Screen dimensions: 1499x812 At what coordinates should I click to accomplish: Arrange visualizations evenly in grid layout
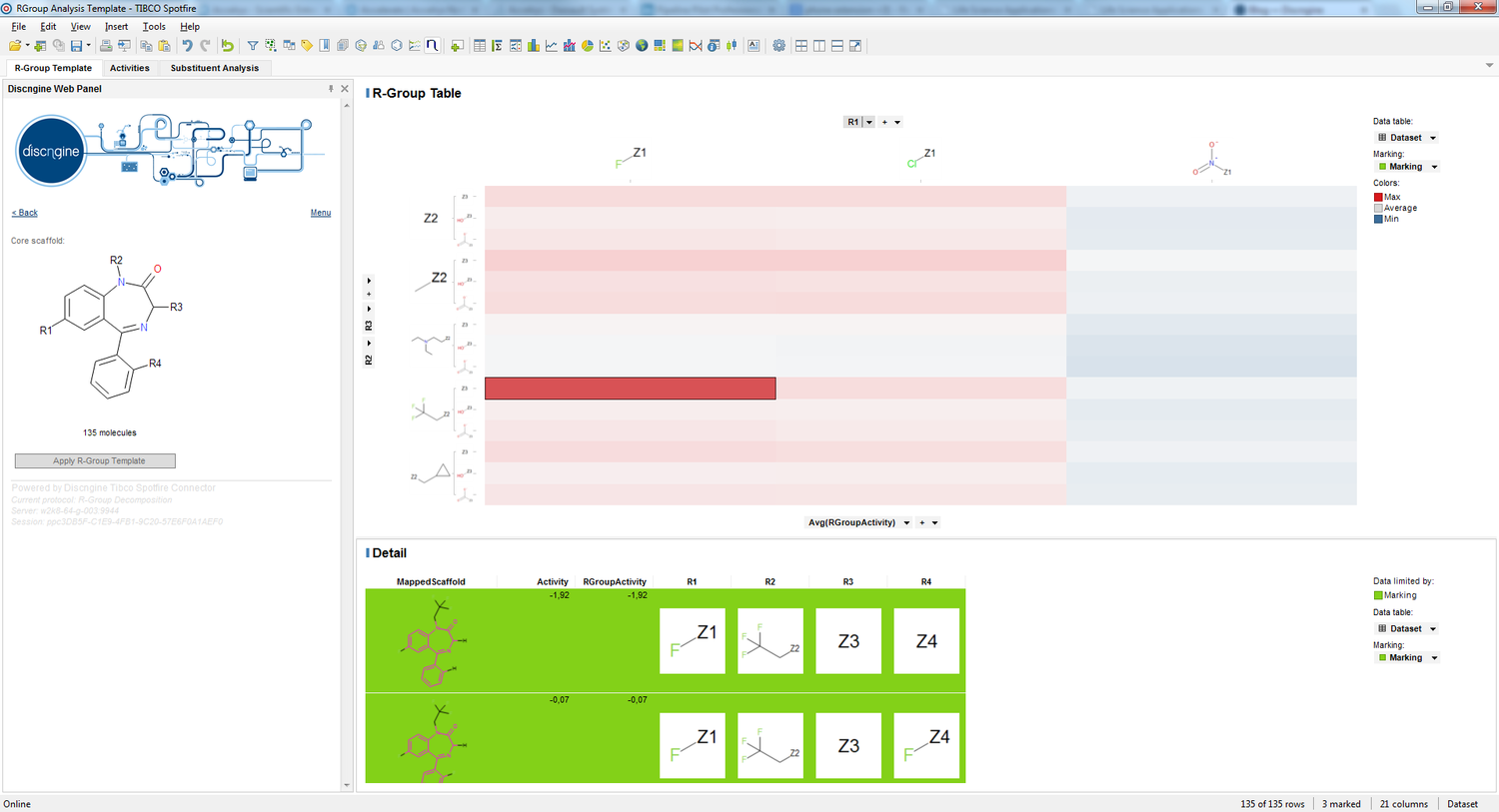[801, 46]
